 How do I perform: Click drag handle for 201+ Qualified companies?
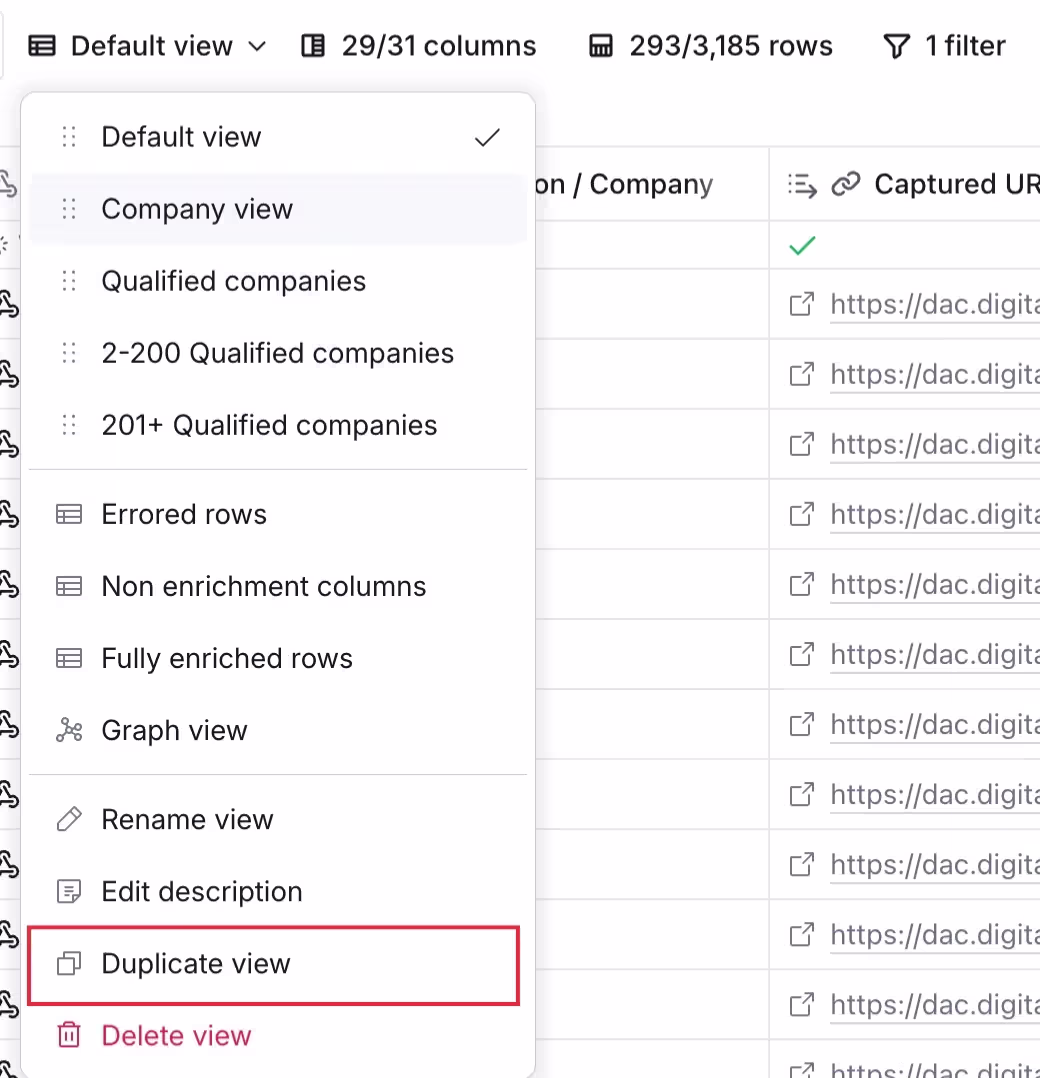pyautogui.click(x=69, y=426)
